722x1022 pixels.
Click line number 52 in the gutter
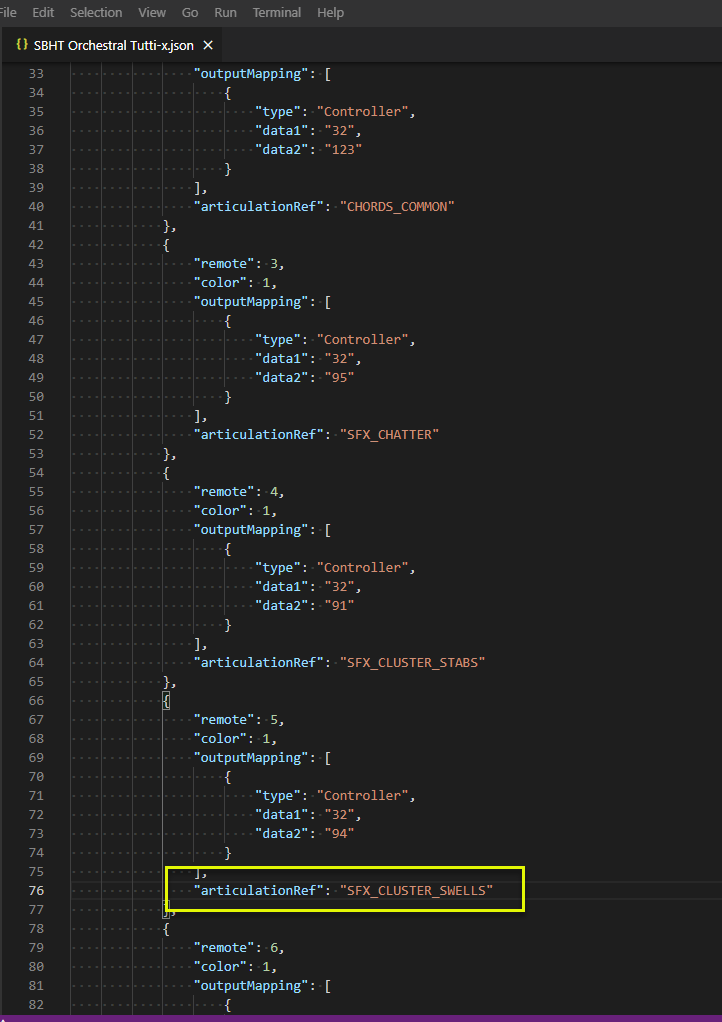click(36, 434)
